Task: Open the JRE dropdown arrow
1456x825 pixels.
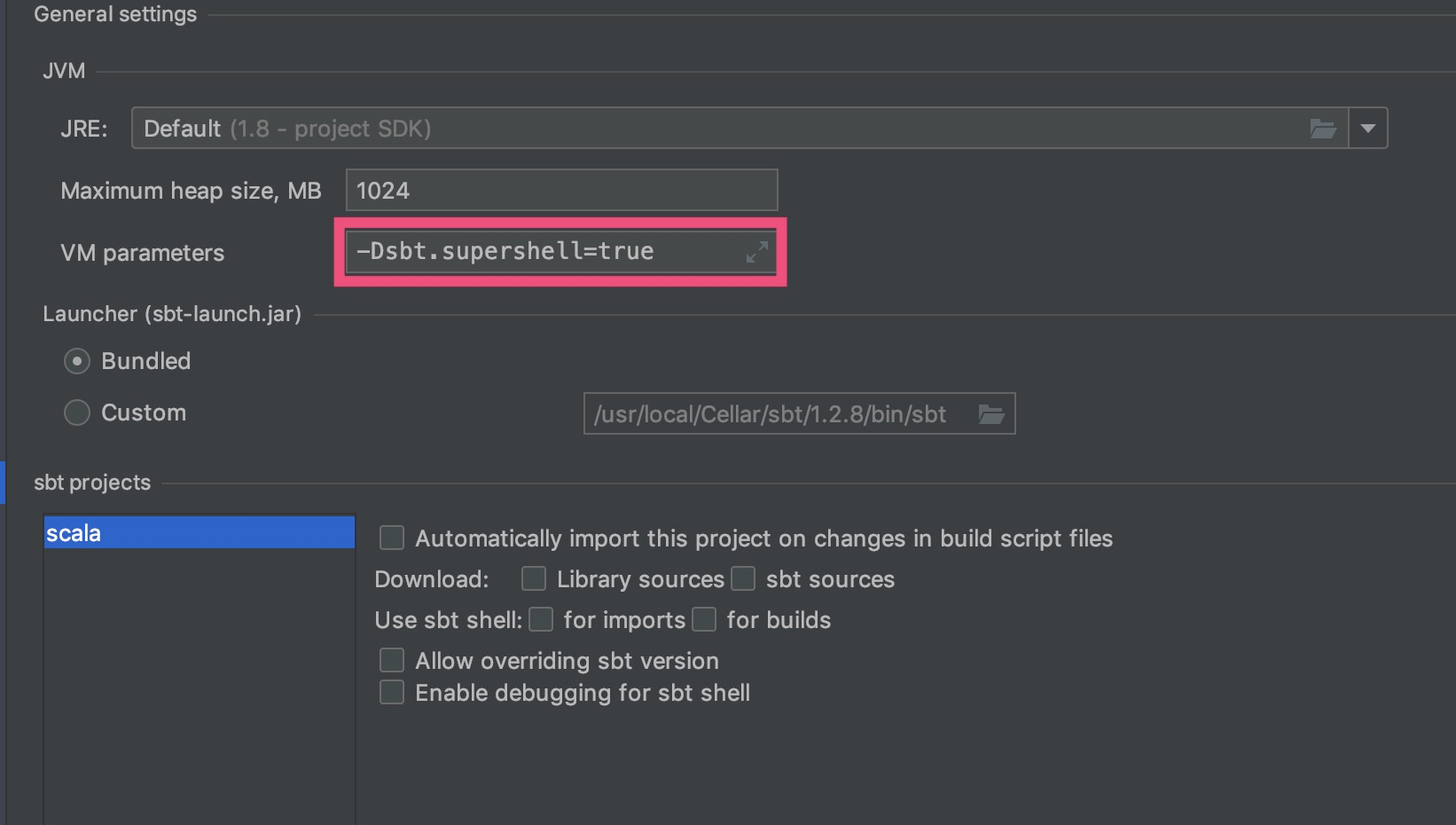Action: [x=1367, y=128]
